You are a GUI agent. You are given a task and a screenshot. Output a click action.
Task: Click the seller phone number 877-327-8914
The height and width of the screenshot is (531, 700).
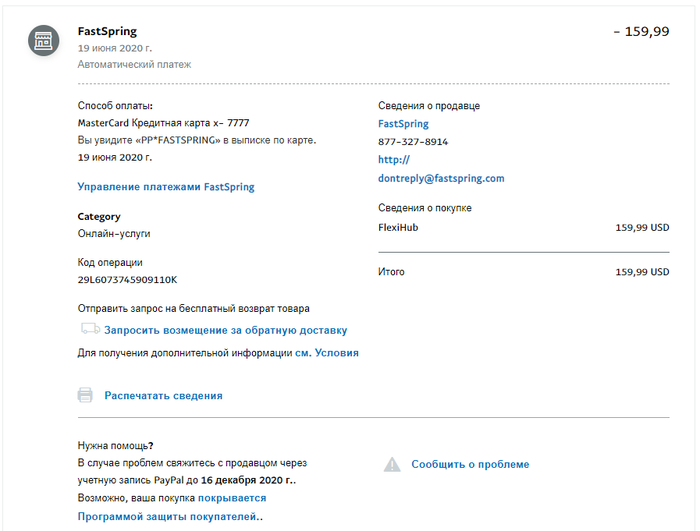(x=413, y=142)
